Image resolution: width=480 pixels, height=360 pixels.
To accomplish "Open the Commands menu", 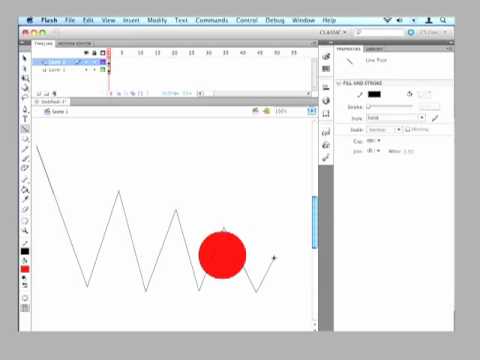I will [212, 20].
